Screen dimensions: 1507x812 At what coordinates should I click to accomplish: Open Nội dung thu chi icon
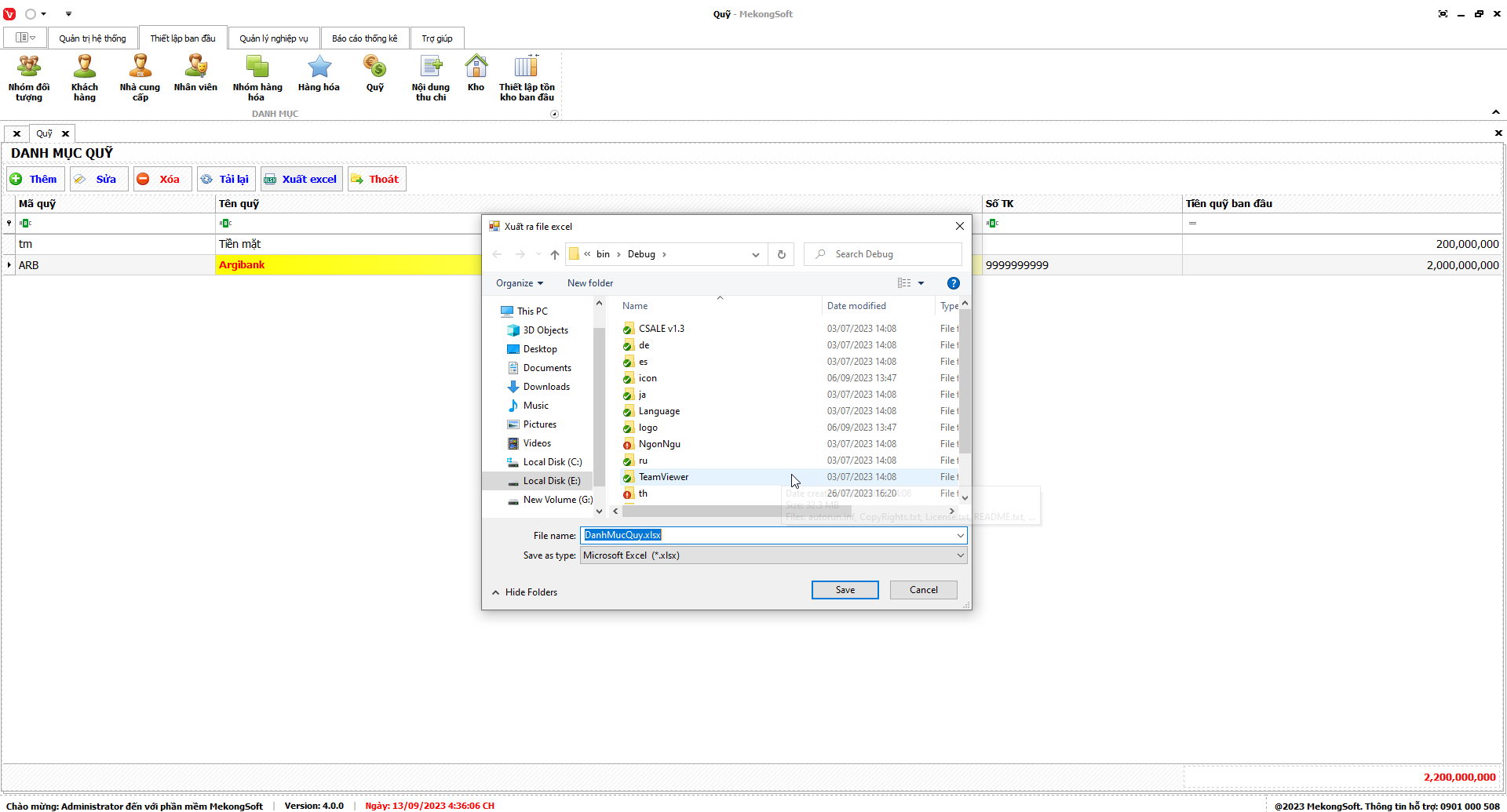[431, 78]
